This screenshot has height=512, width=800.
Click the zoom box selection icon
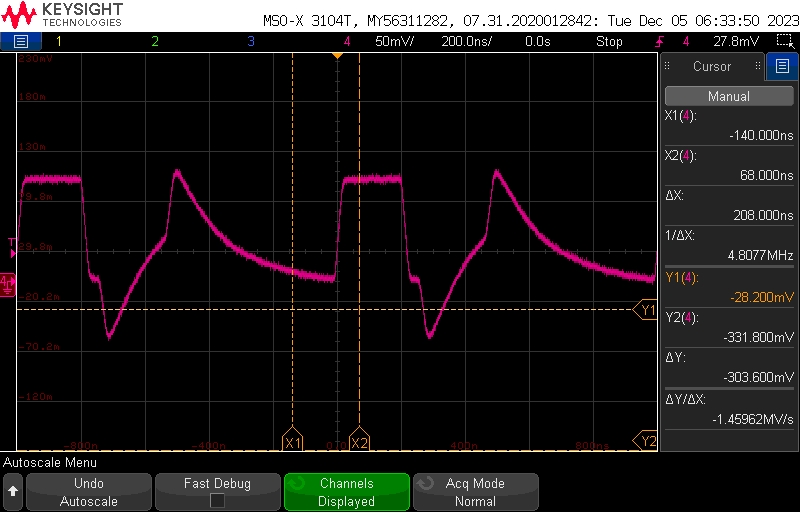pos(784,41)
